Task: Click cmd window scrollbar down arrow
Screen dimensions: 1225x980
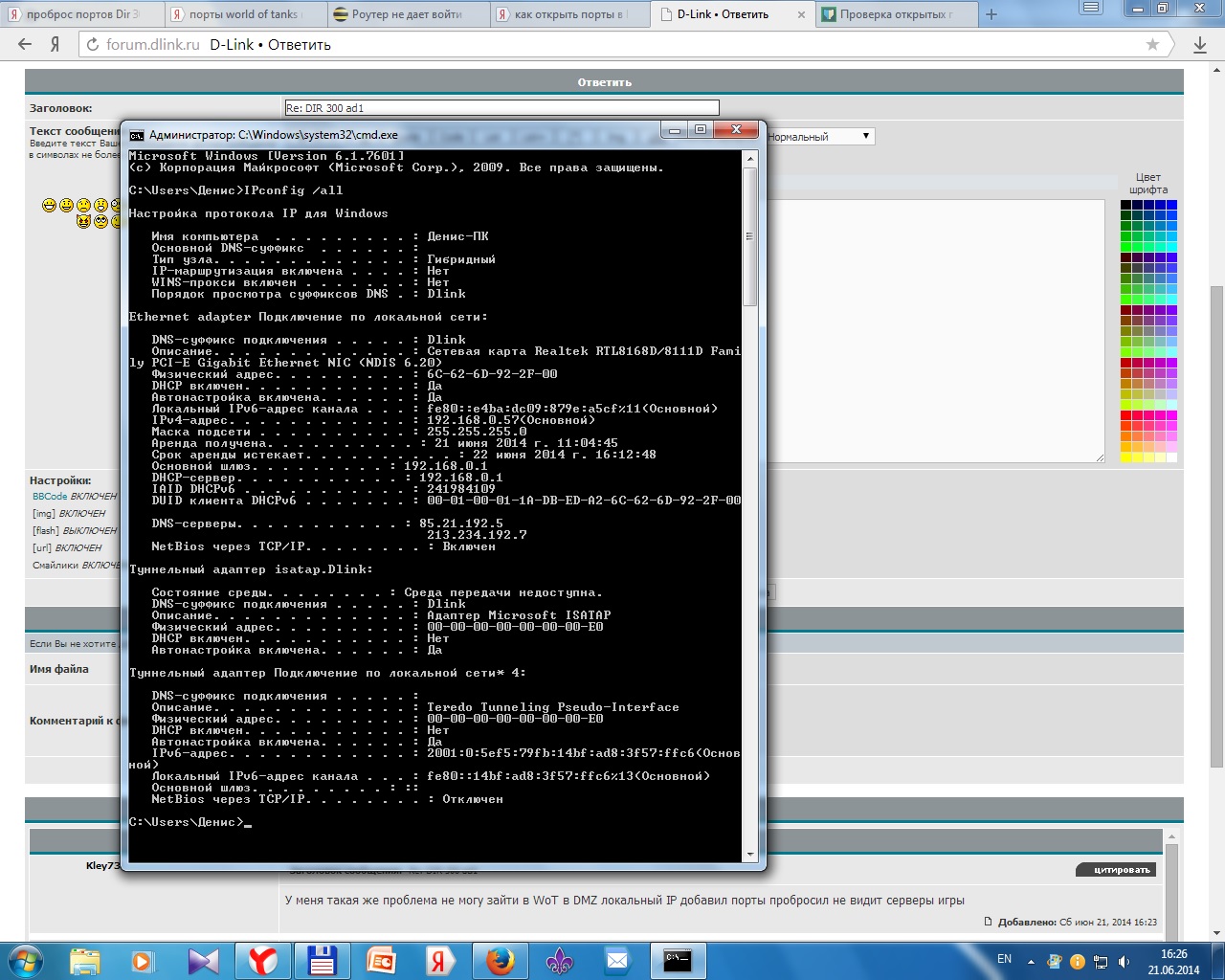Action: [750, 854]
